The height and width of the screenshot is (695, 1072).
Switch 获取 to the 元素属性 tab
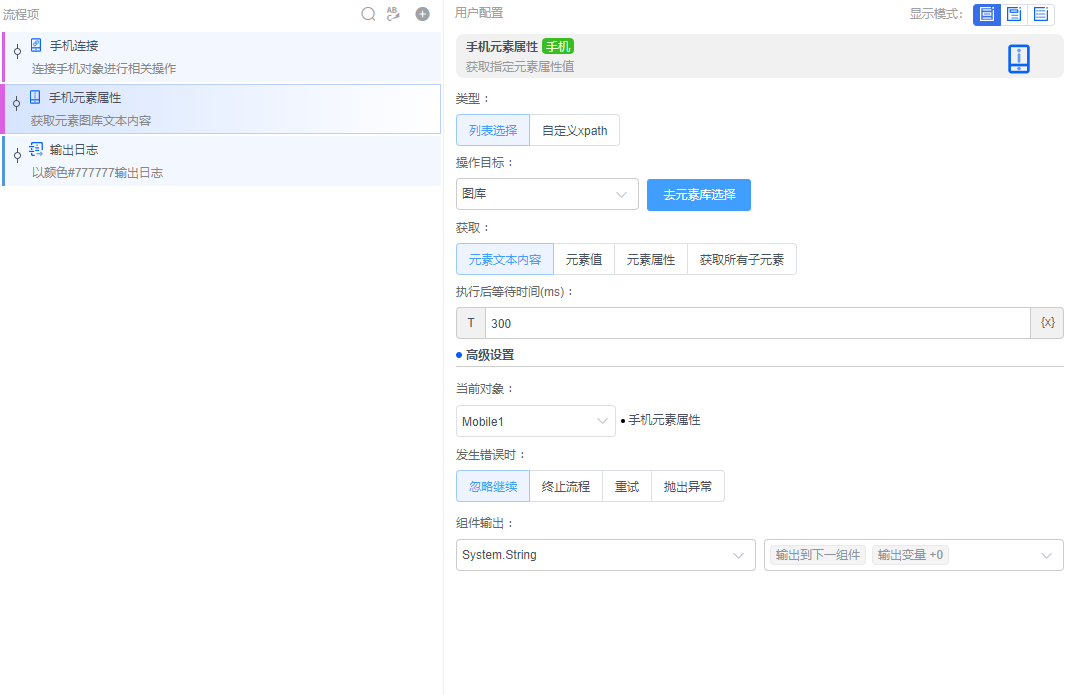pyautogui.click(x=650, y=259)
